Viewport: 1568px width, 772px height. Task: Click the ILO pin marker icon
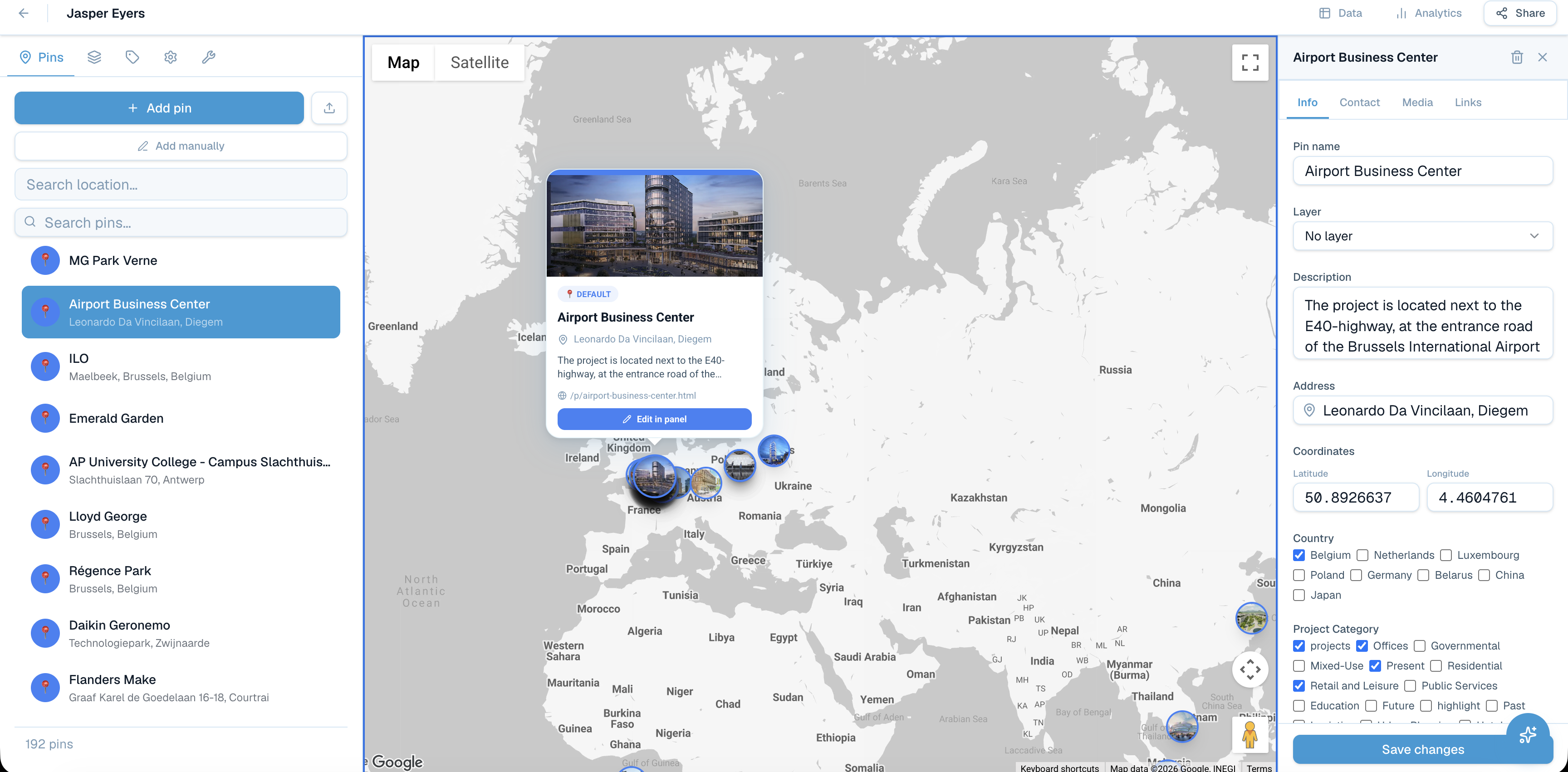45,367
